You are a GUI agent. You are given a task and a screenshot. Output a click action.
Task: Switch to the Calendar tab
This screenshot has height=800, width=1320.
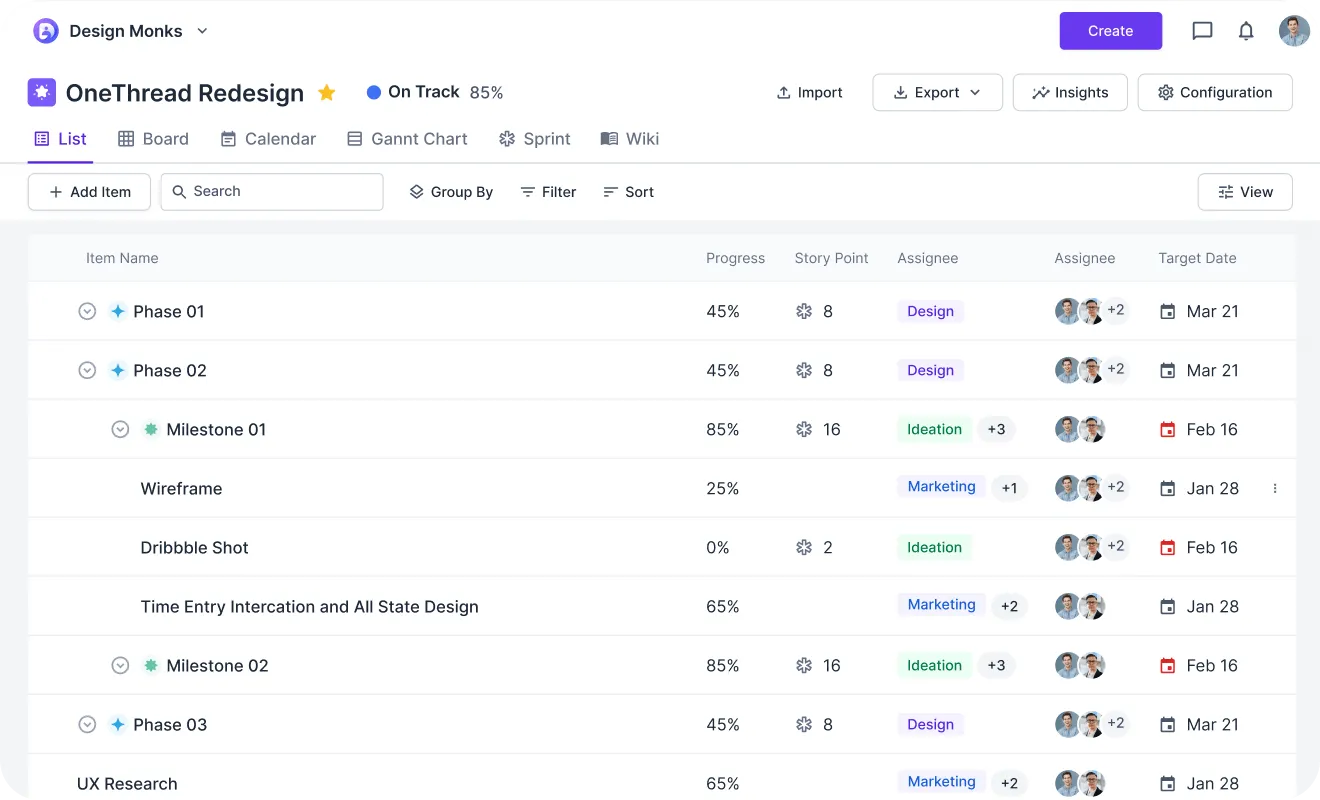coord(268,139)
